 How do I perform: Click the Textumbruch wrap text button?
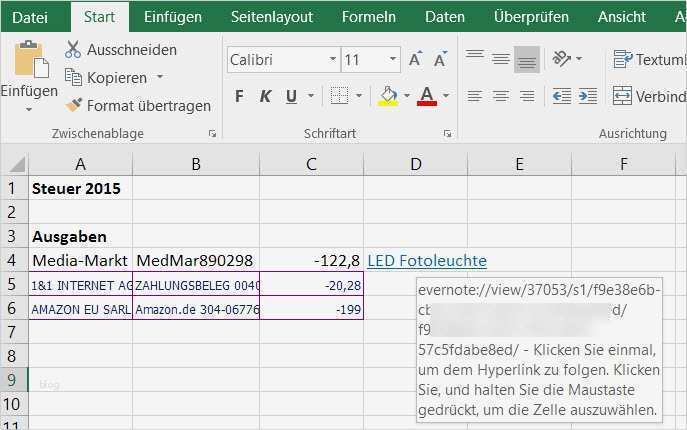point(649,59)
